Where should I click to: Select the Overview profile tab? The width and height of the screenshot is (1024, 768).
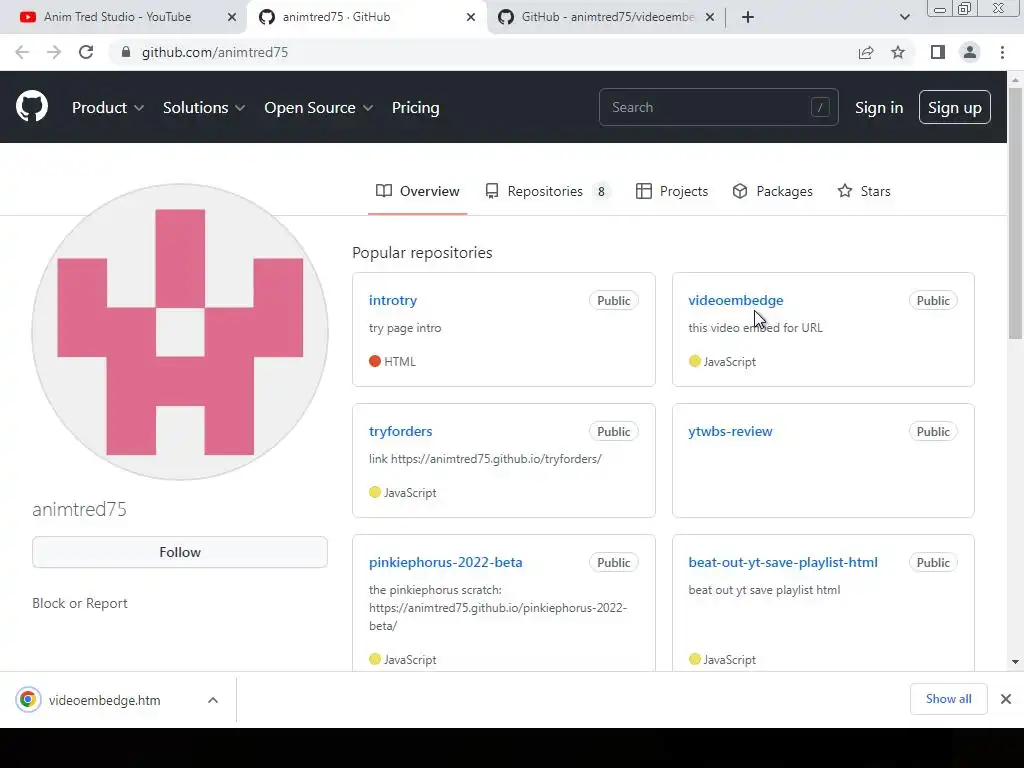tap(417, 191)
